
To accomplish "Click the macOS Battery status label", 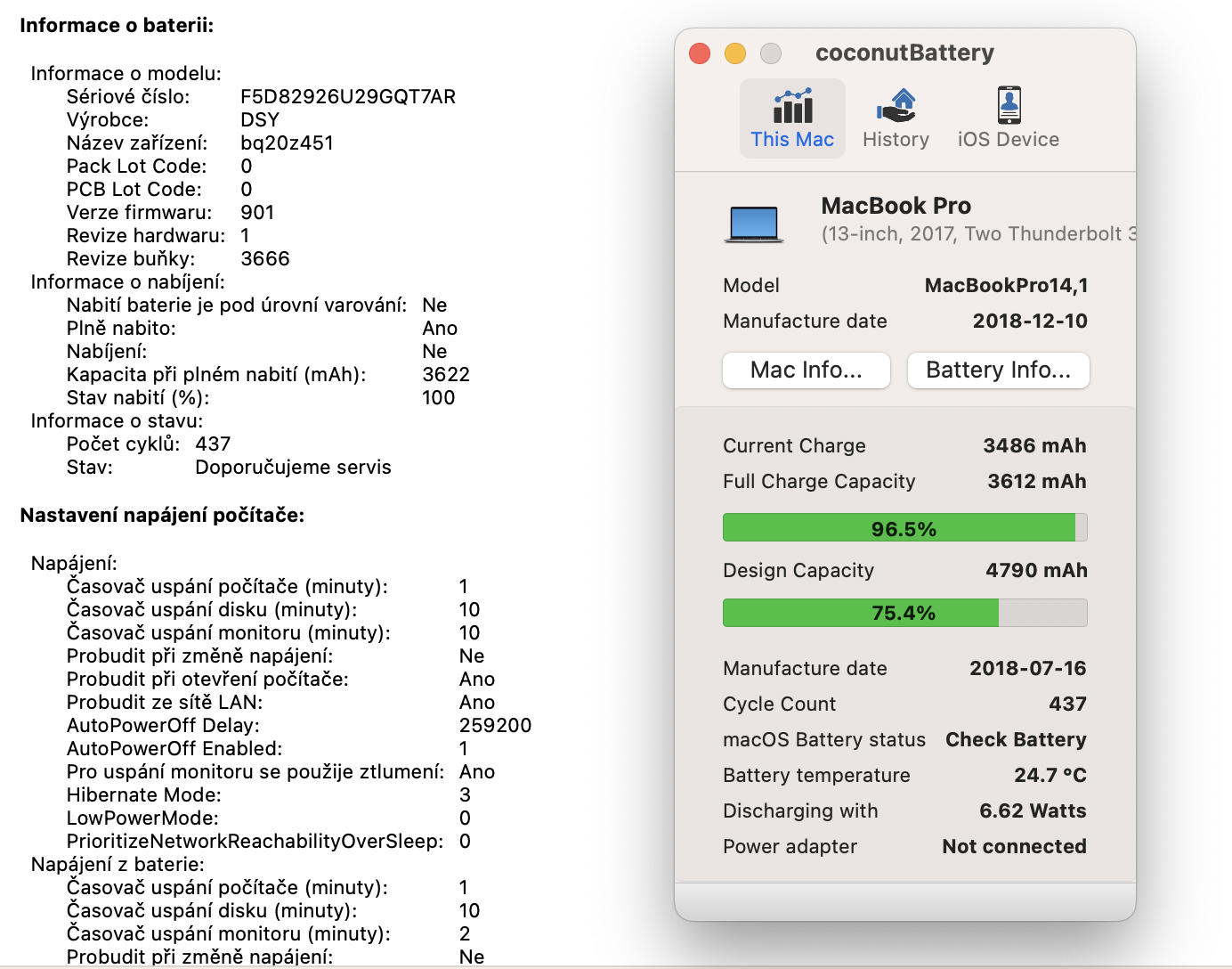I will pyautogui.click(x=824, y=739).
